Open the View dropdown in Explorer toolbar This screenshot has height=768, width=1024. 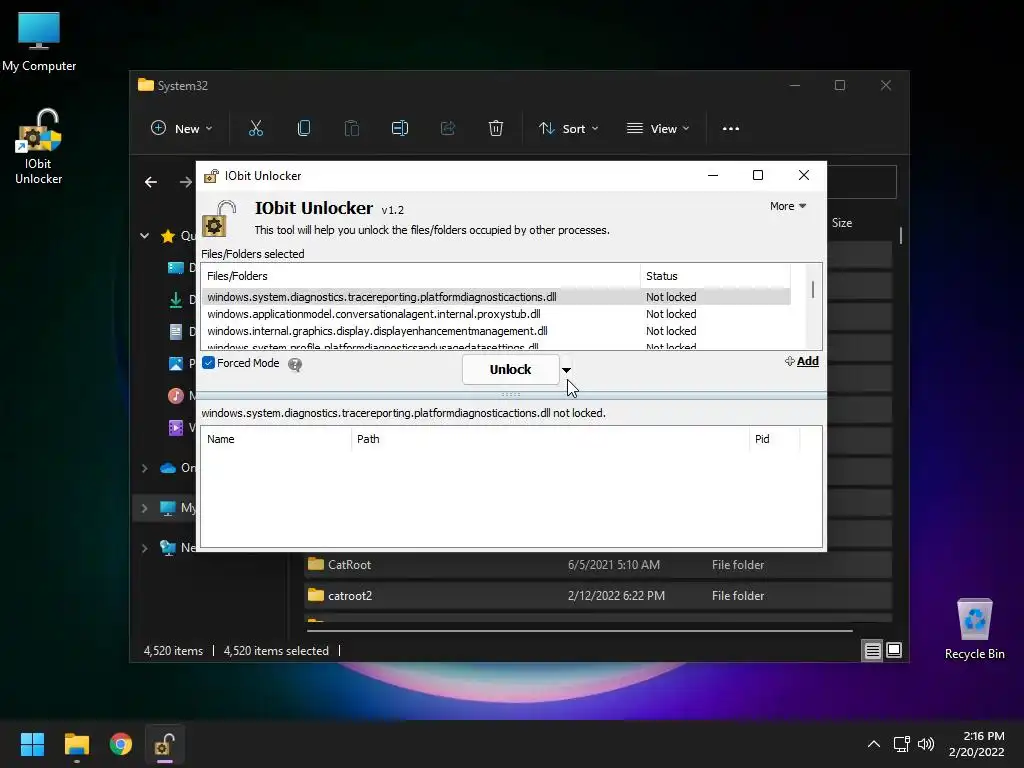pos(658,129)
